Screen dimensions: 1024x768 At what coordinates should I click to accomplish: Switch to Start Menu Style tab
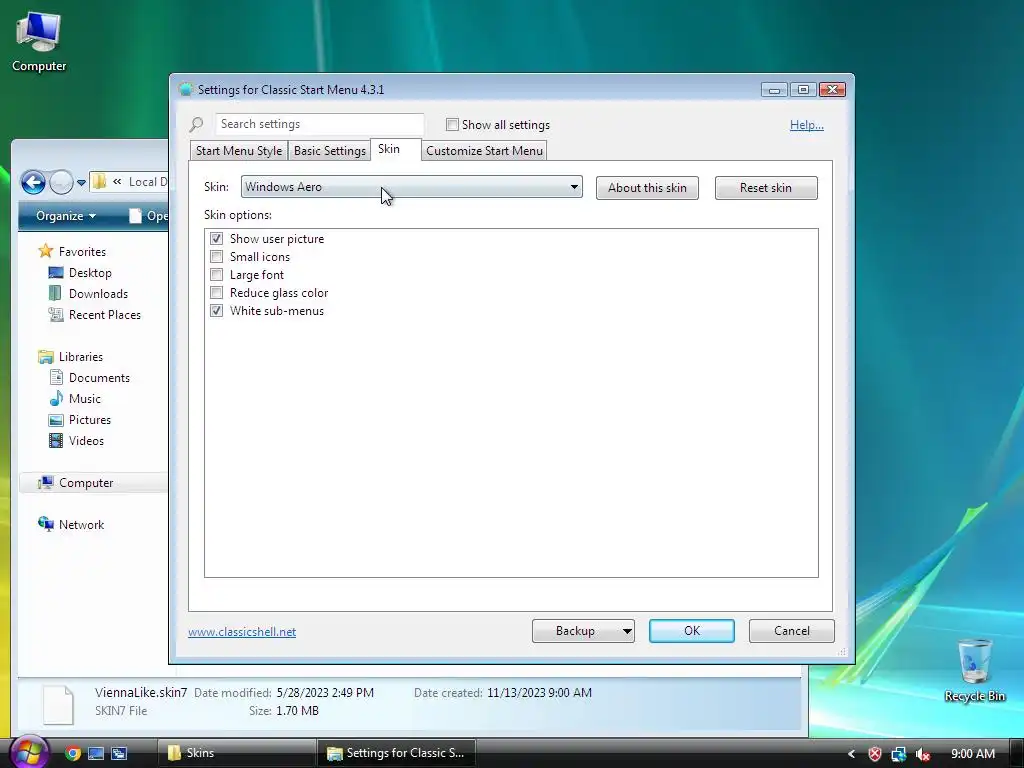pos(238,151)
